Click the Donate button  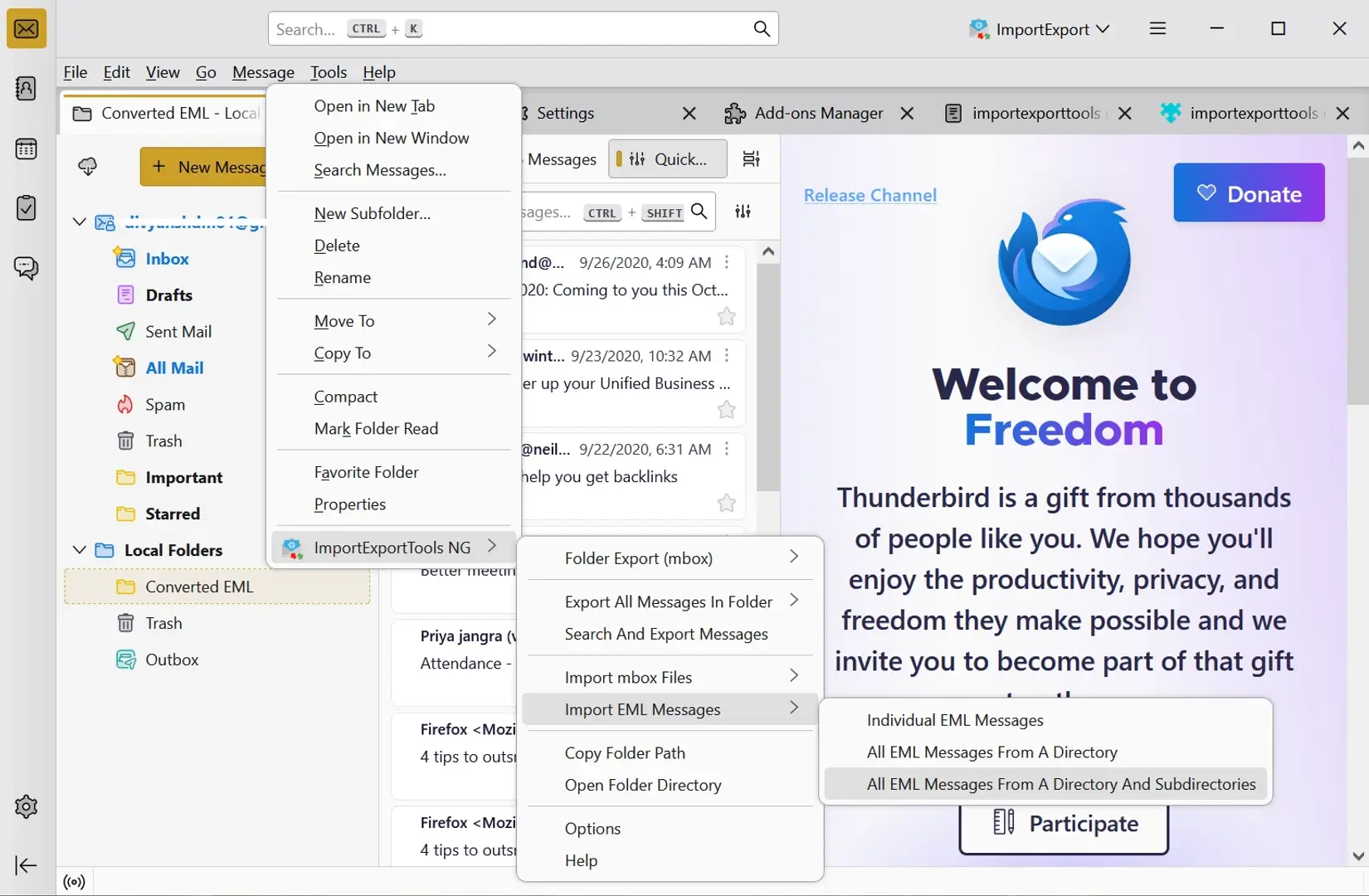coord(1248,193)
